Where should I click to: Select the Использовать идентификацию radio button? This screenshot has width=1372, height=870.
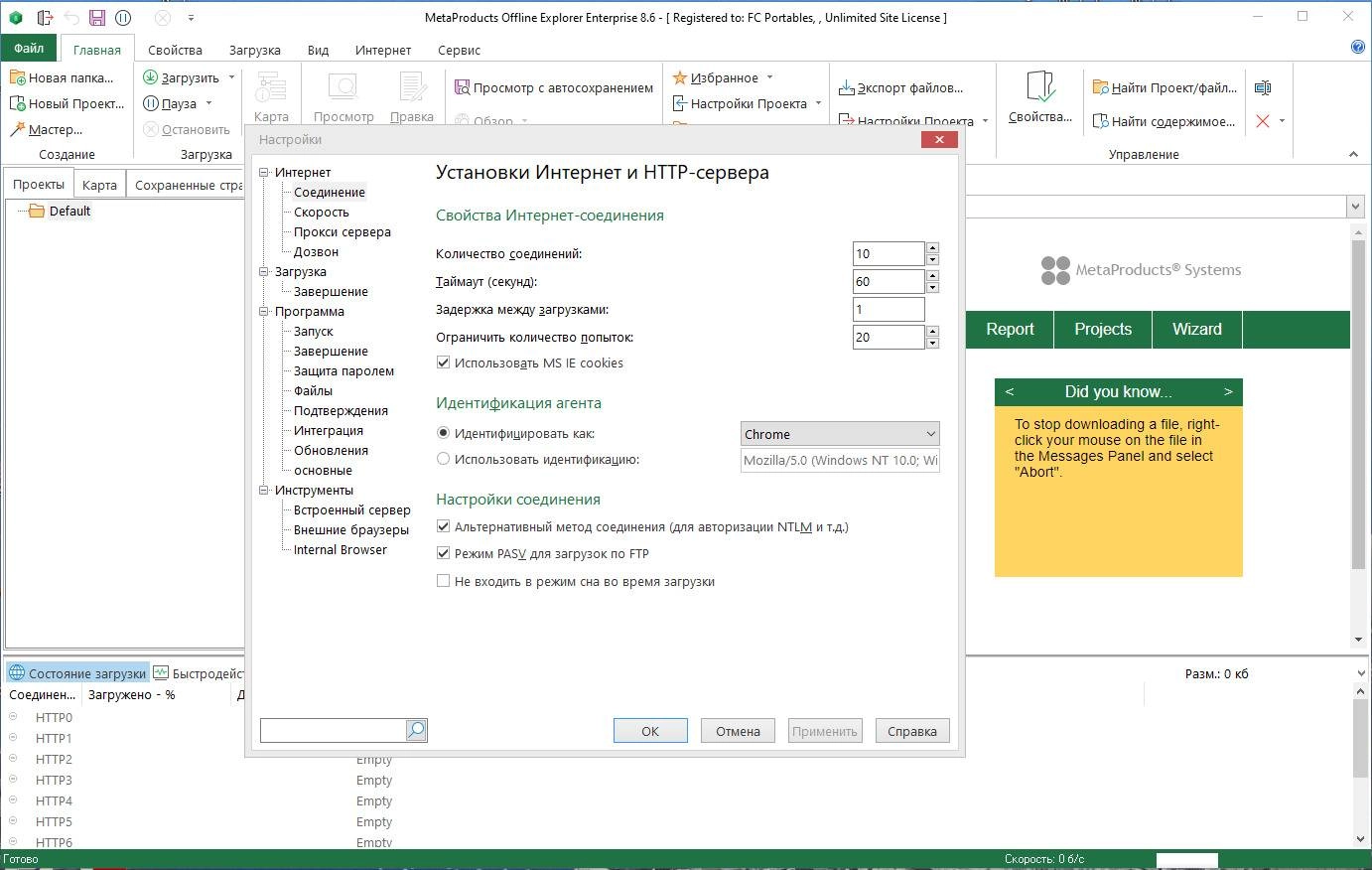coord(443,459)
